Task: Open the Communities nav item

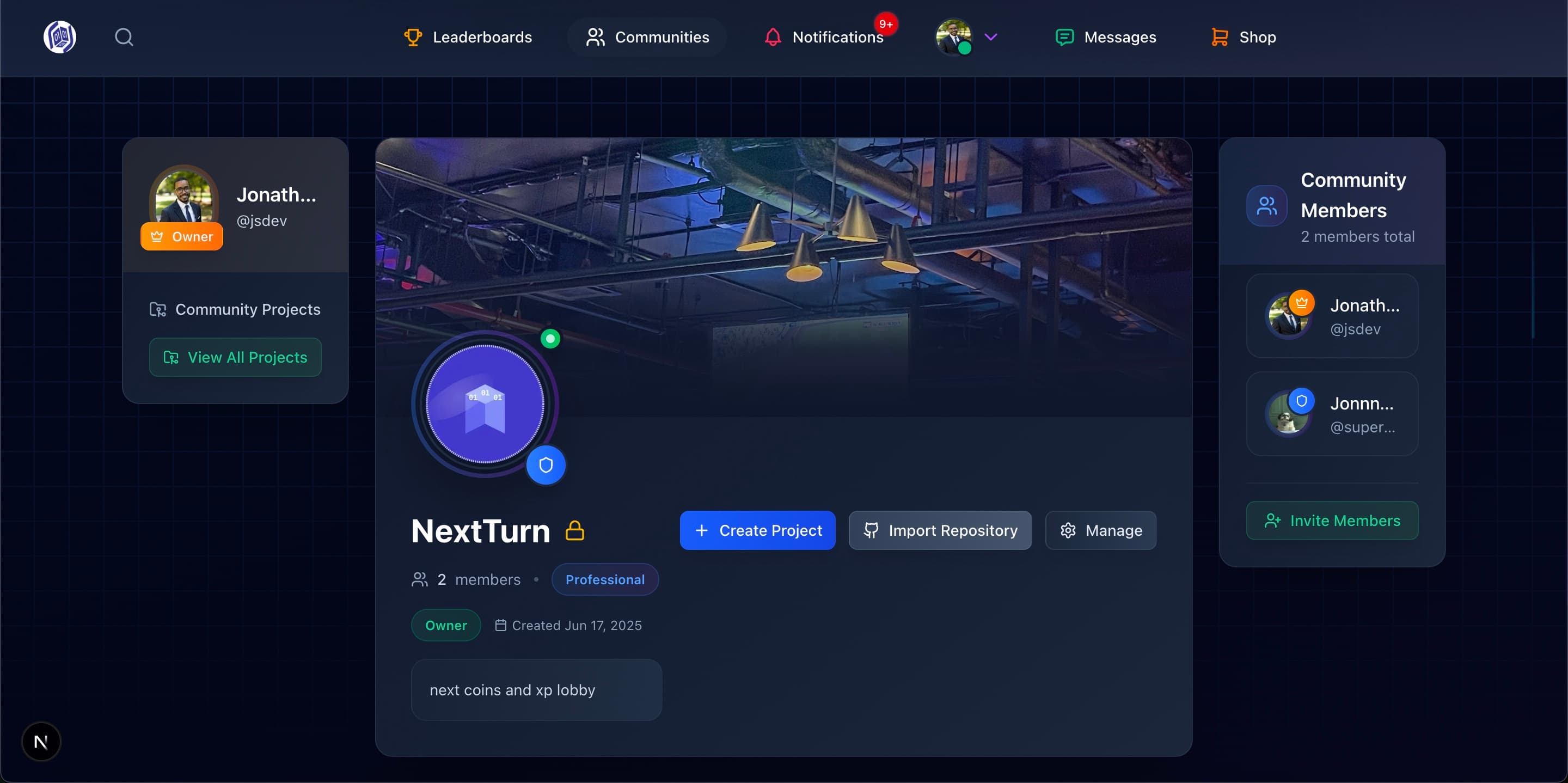Action: click(648, 37)
